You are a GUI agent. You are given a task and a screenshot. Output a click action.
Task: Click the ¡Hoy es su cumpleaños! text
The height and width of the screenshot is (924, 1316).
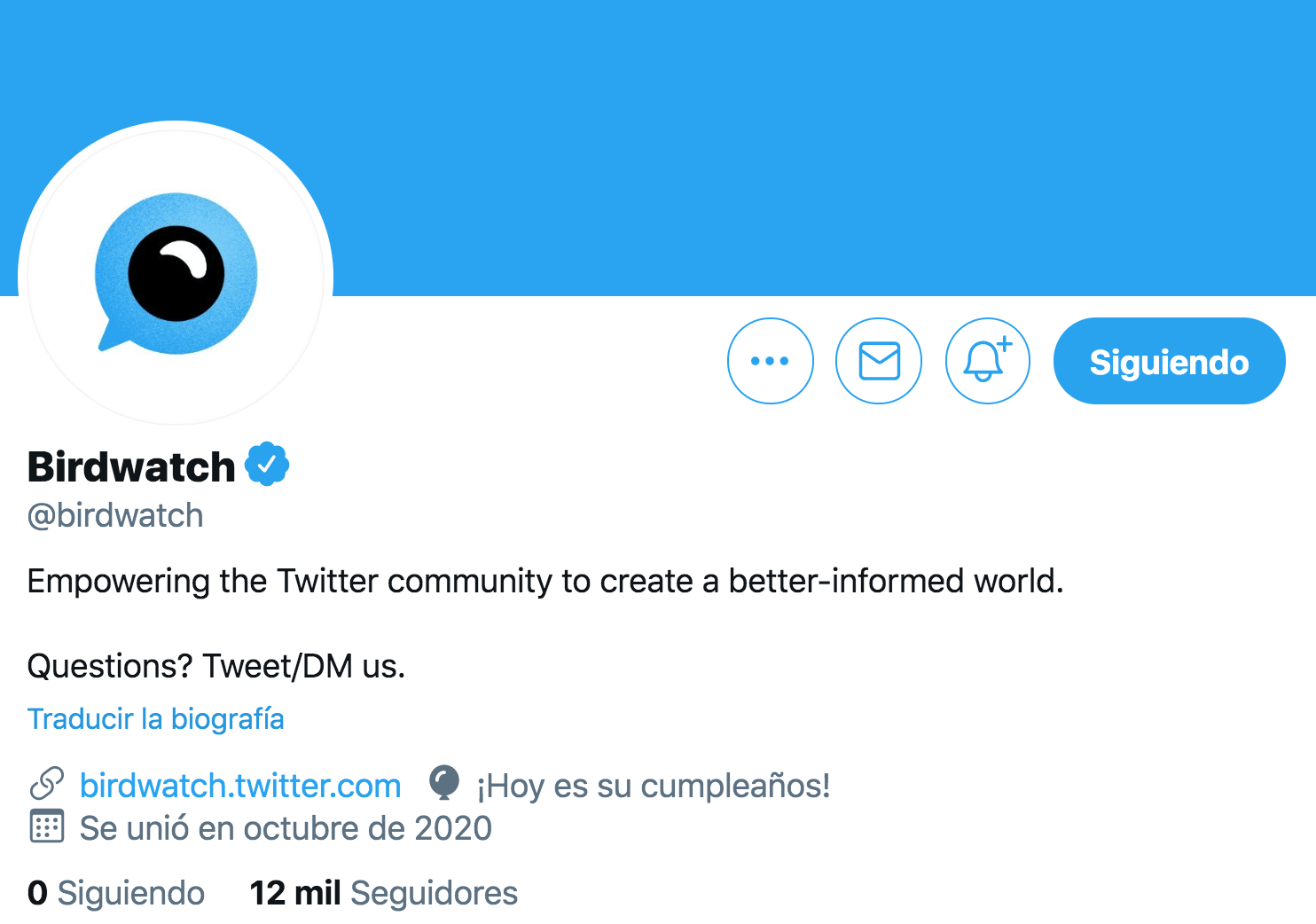coord(654,786)
